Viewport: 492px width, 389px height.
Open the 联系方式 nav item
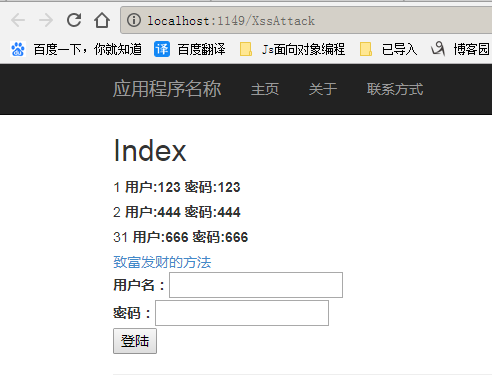(x=395, y=89)
